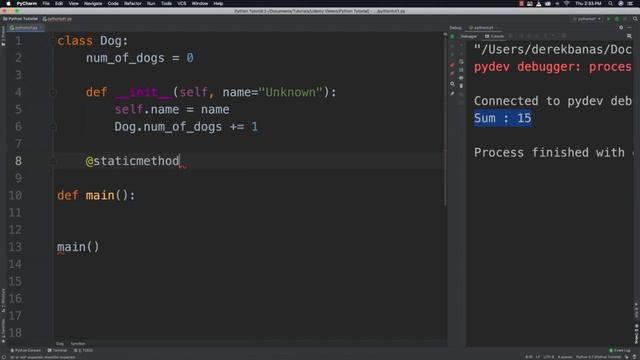Click the green Rerun icon in the Debug panel
Viewport: 640px width, 360px height.
(452, 36)
